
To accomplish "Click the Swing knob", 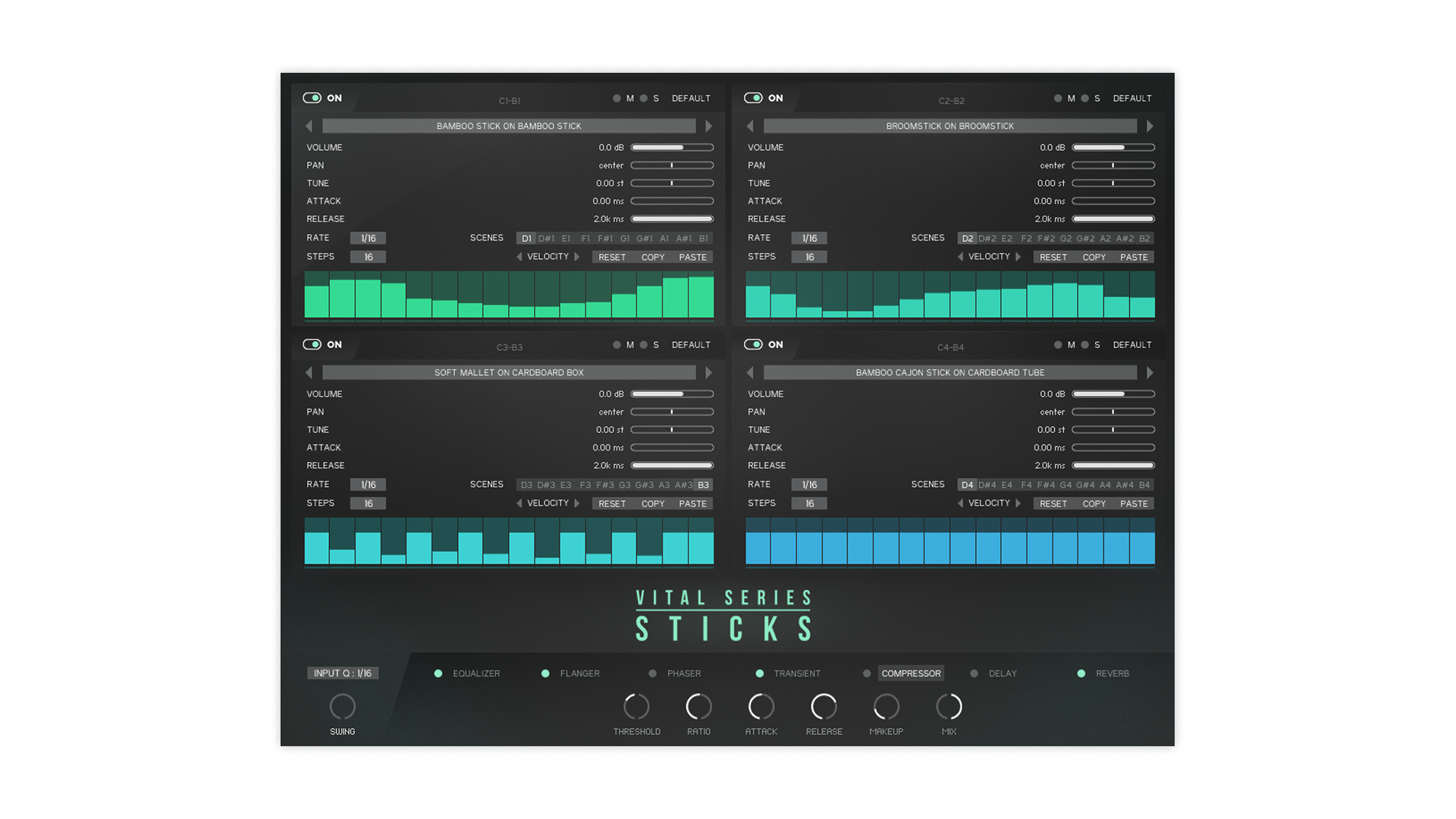I will [x=342, y=707].
